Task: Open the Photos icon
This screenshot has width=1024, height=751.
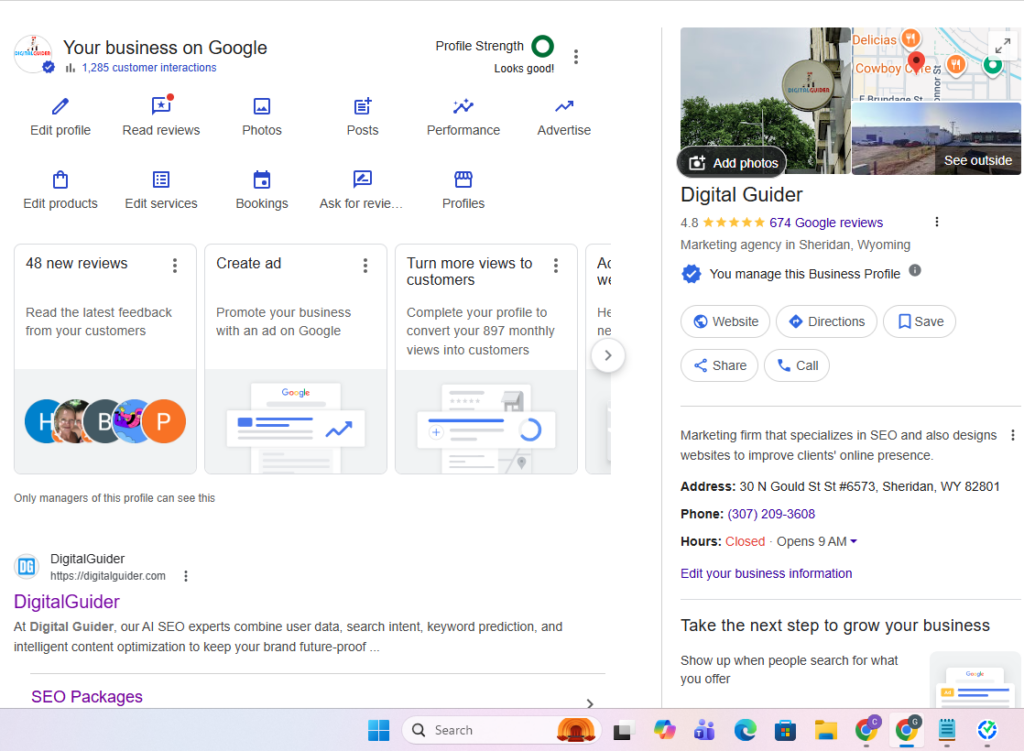Action: (x=262, y=106)
